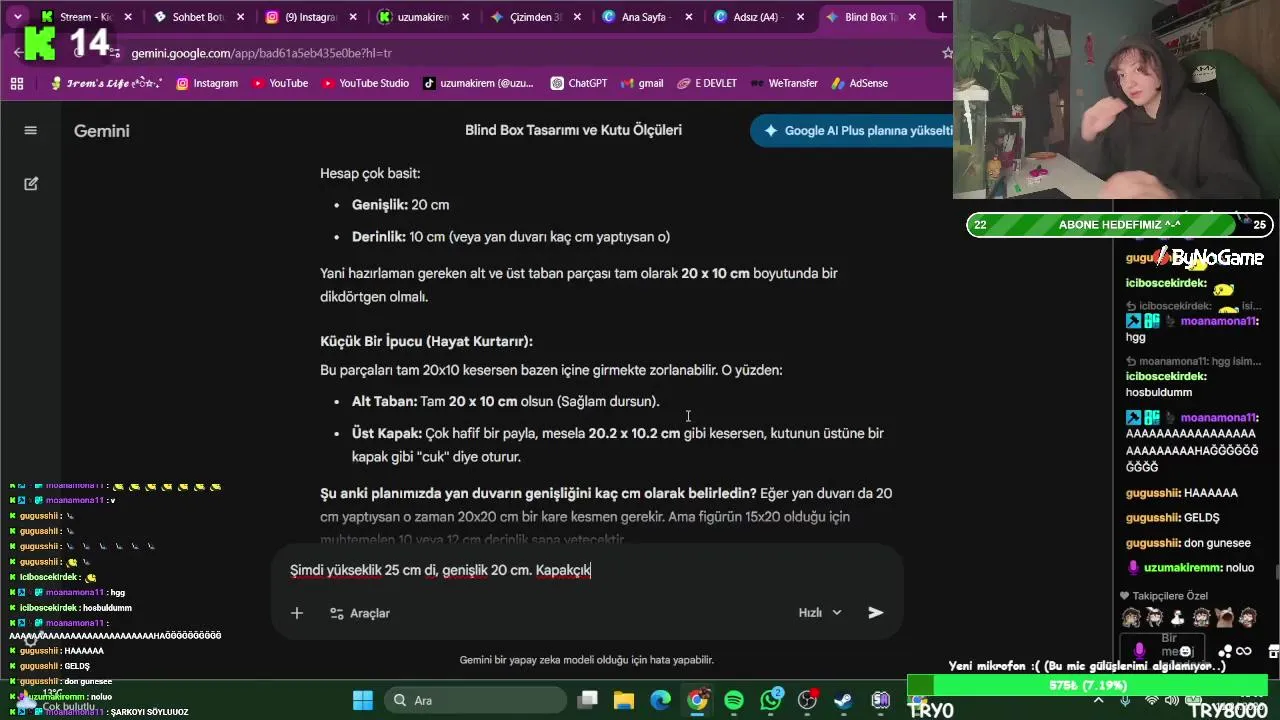Start a new chat with the compose icon
1280x720 pixels.
click(30, 184)
